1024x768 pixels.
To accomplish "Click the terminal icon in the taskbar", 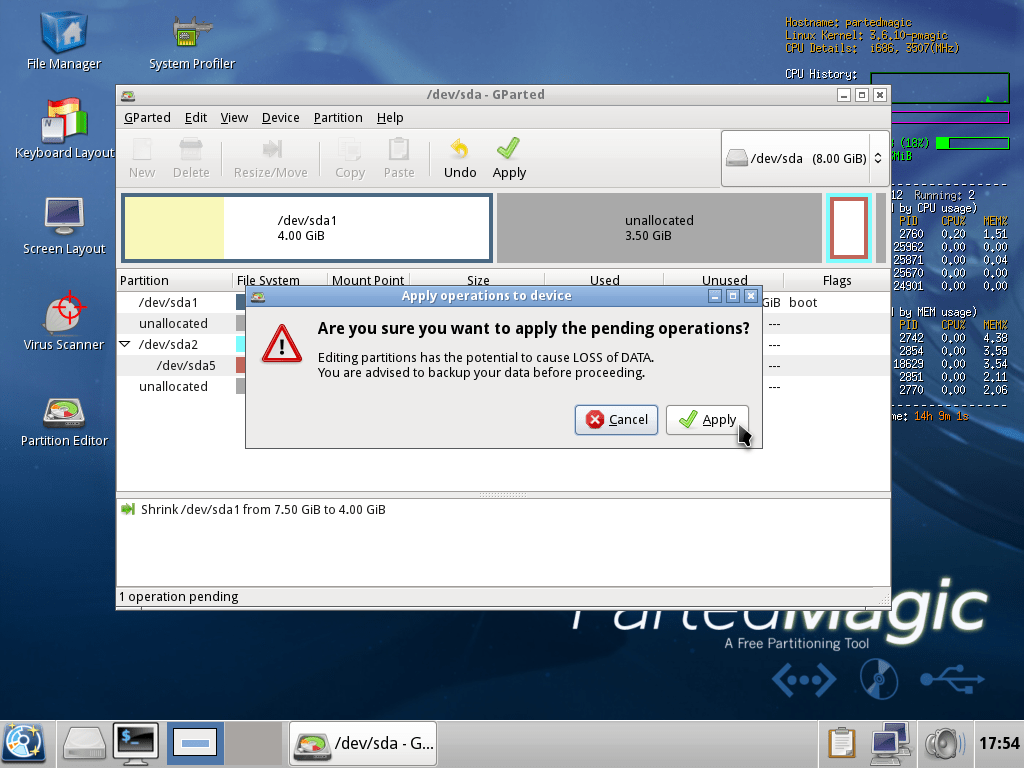I will [137, 742].
